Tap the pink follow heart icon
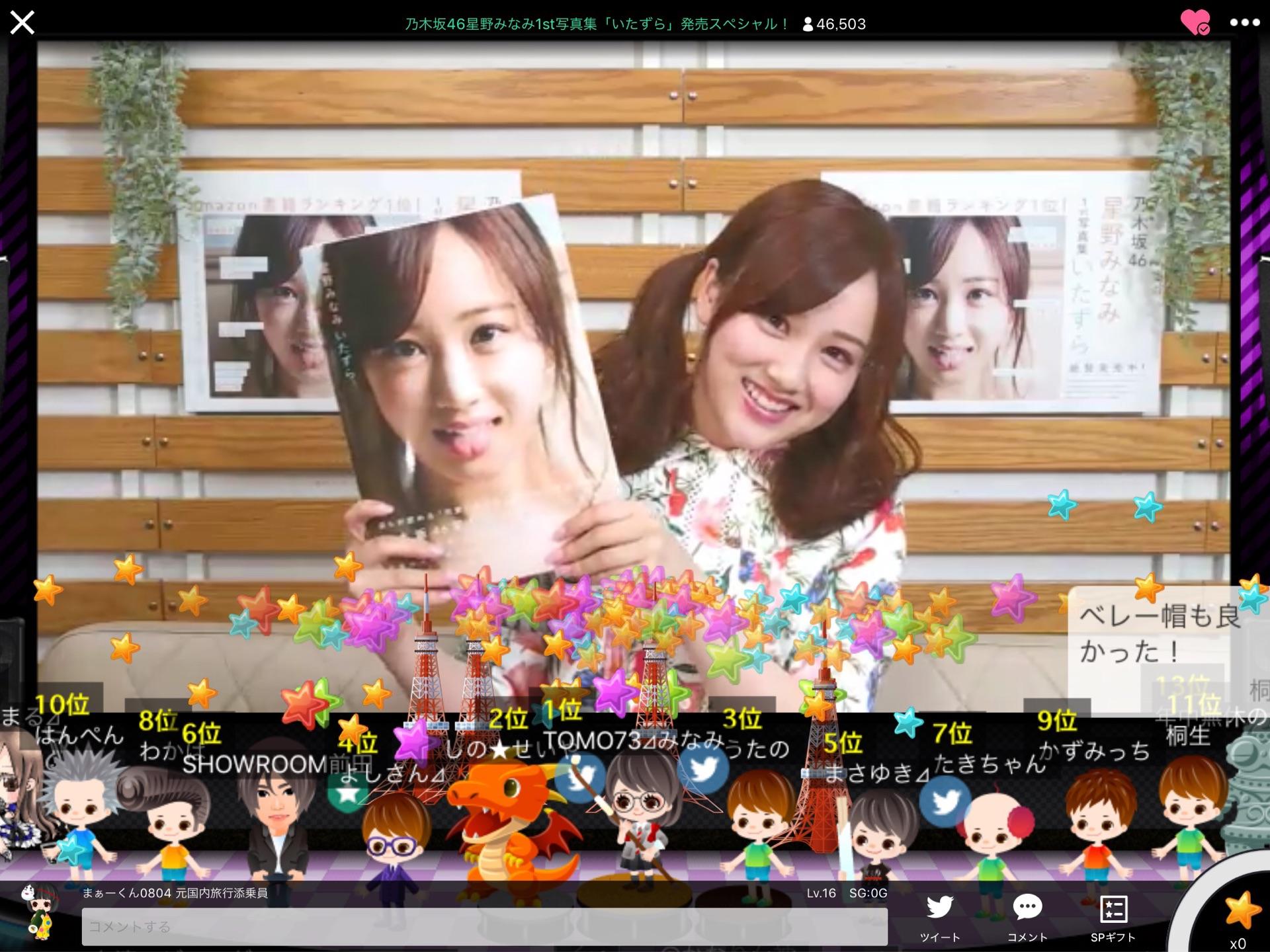This screenshot has width=1270, height=952. coord(1195,22)
